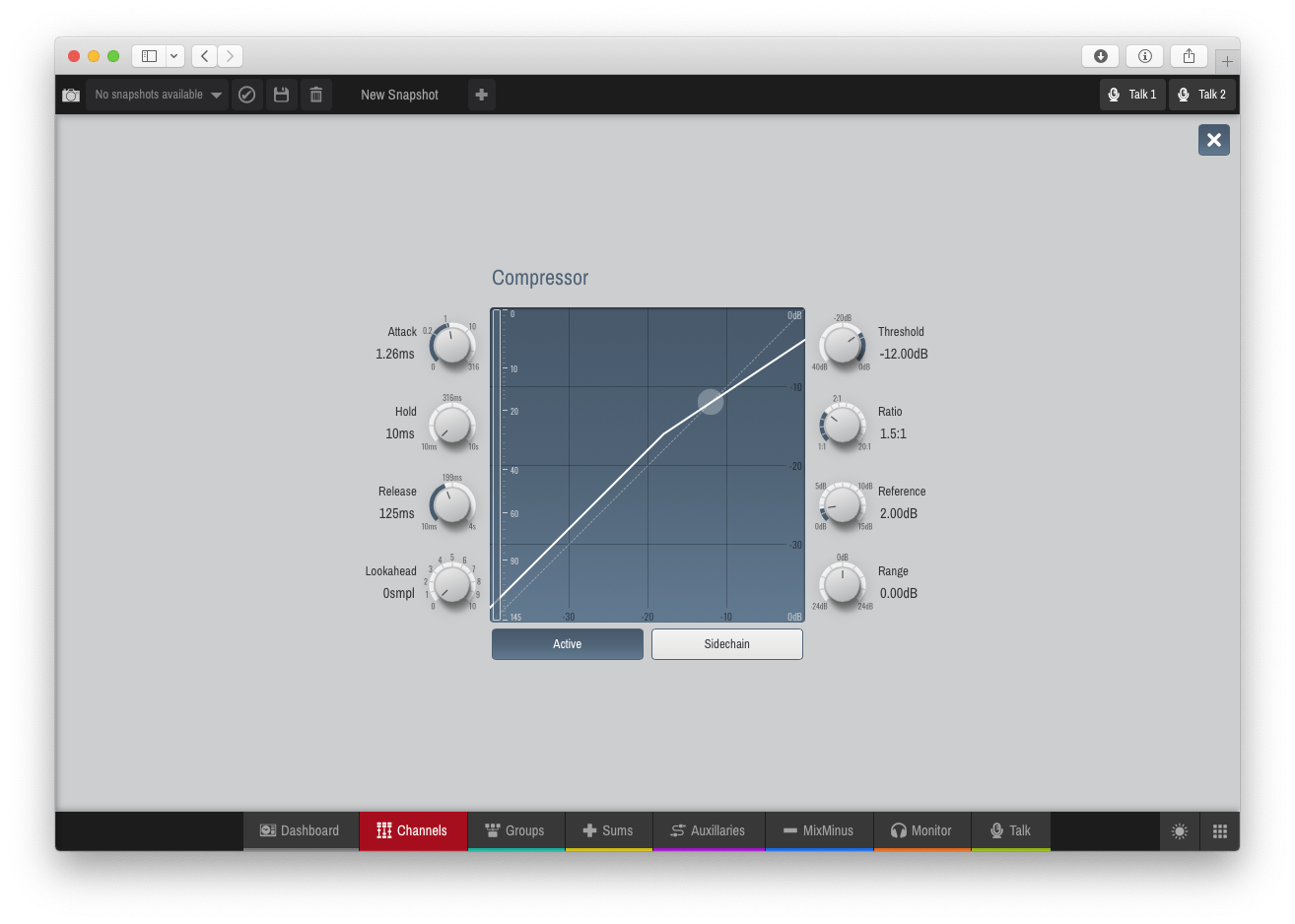Click the browser share icon
1295x924 pixels.
tap(1190, 56)
